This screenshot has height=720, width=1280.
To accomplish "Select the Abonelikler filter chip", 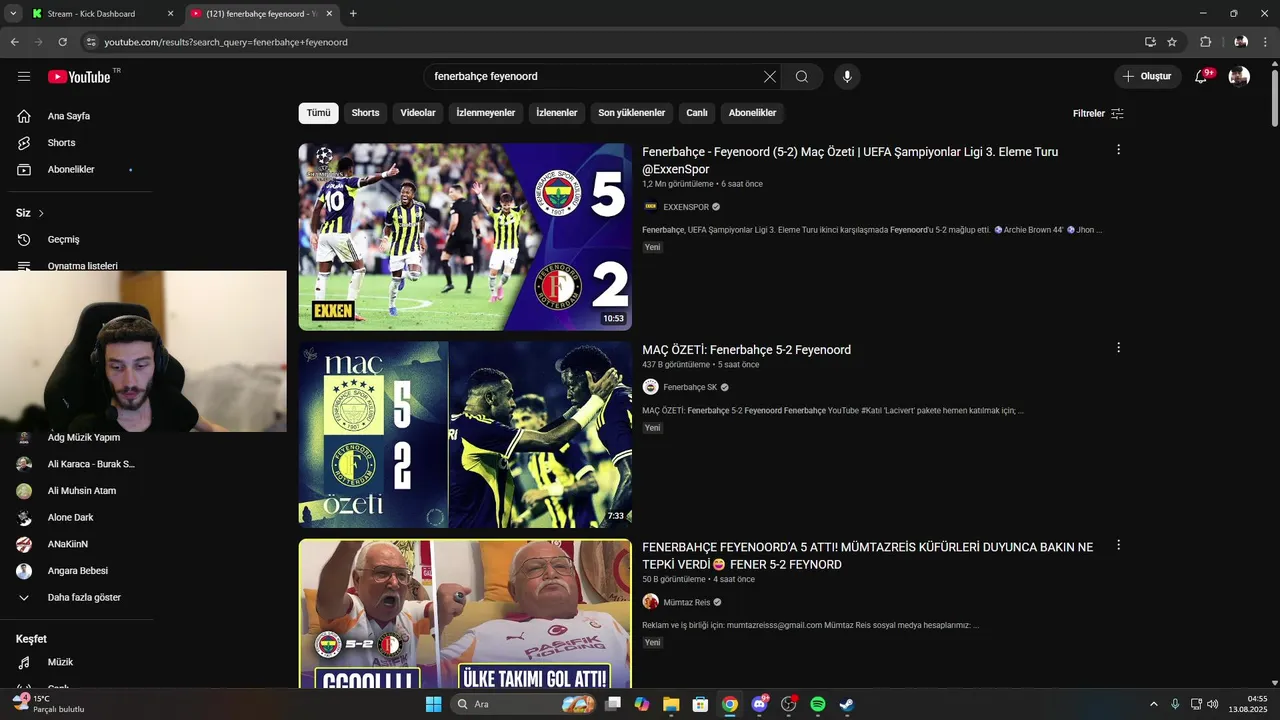I will (x=752, y=113).
